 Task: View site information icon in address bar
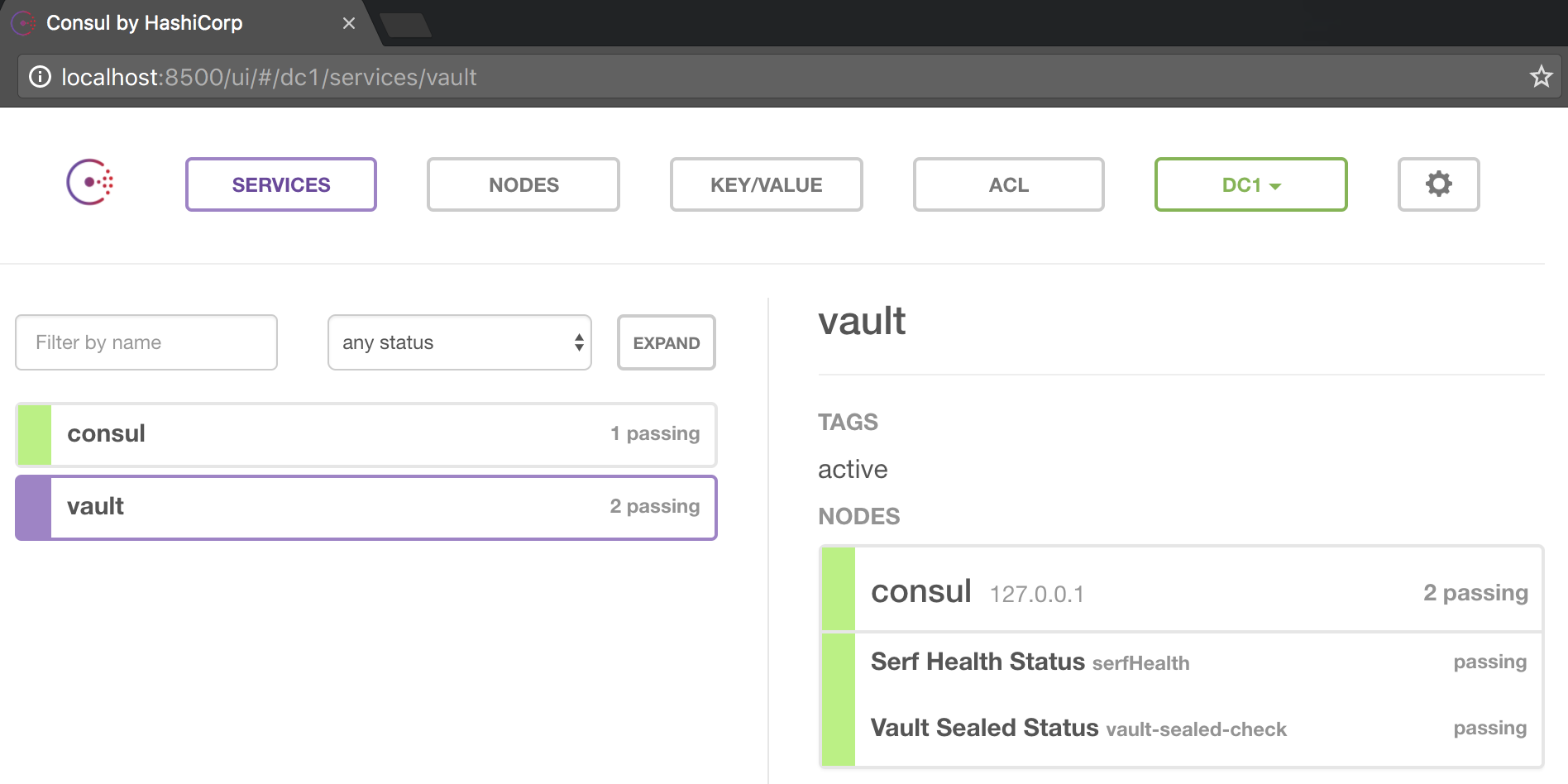tap(40, 77)
